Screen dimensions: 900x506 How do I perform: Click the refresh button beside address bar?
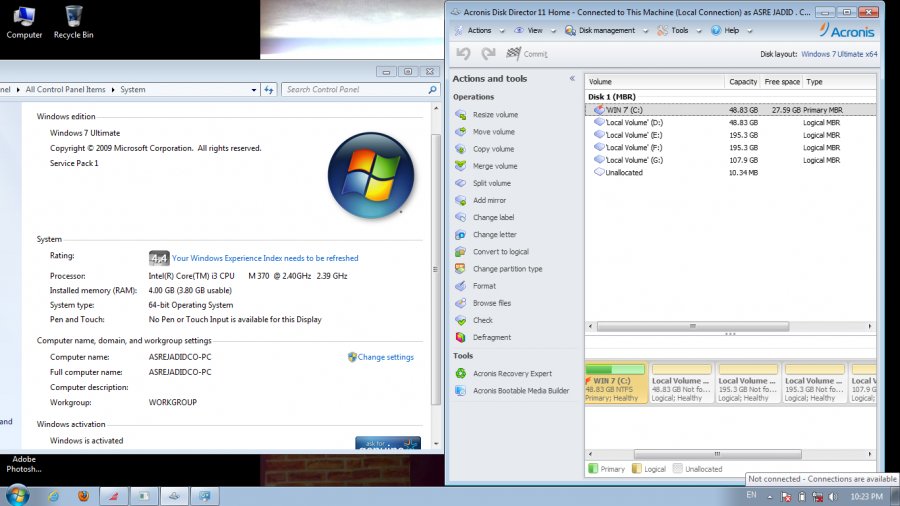click(269, 89)
